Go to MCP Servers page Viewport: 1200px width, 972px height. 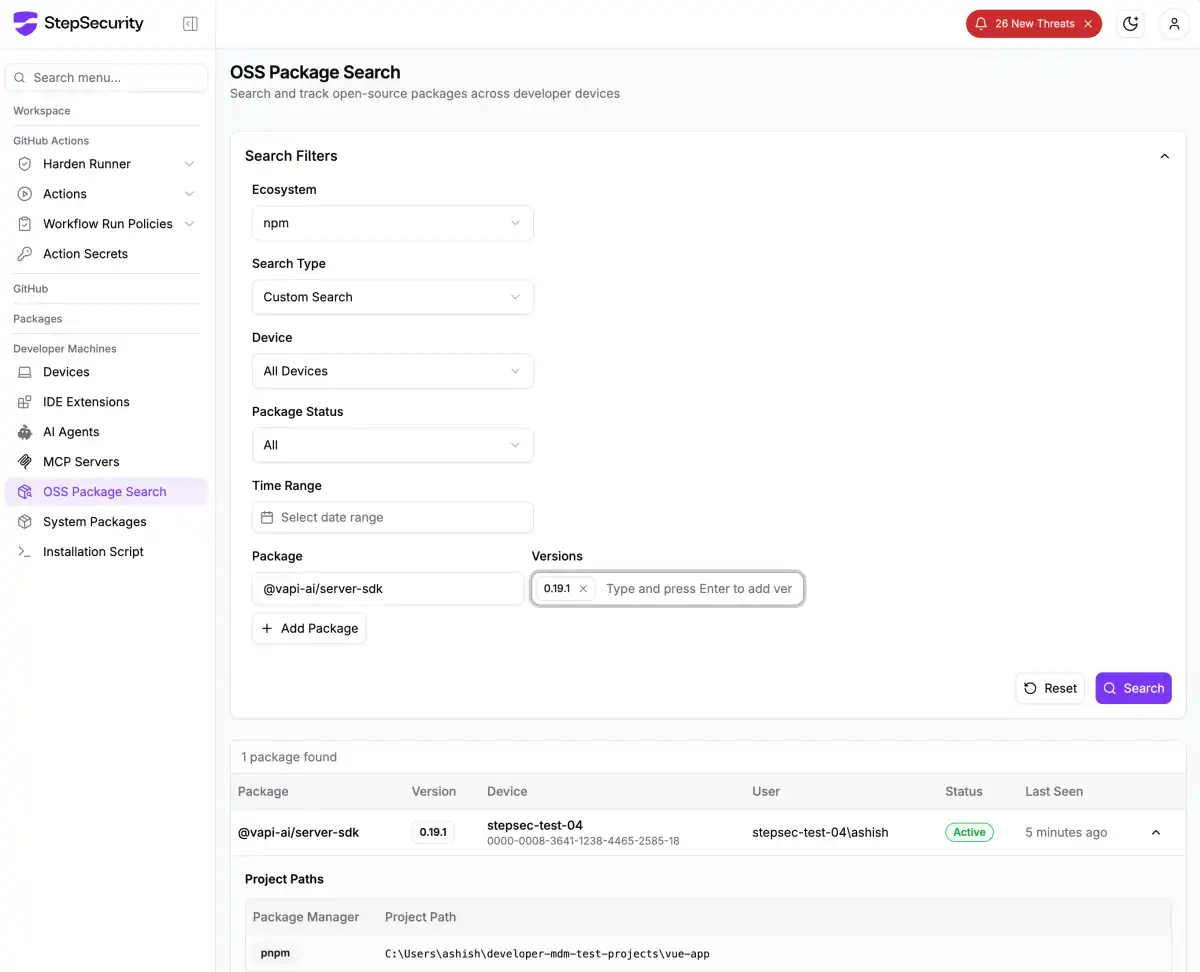tap(105, 462)
